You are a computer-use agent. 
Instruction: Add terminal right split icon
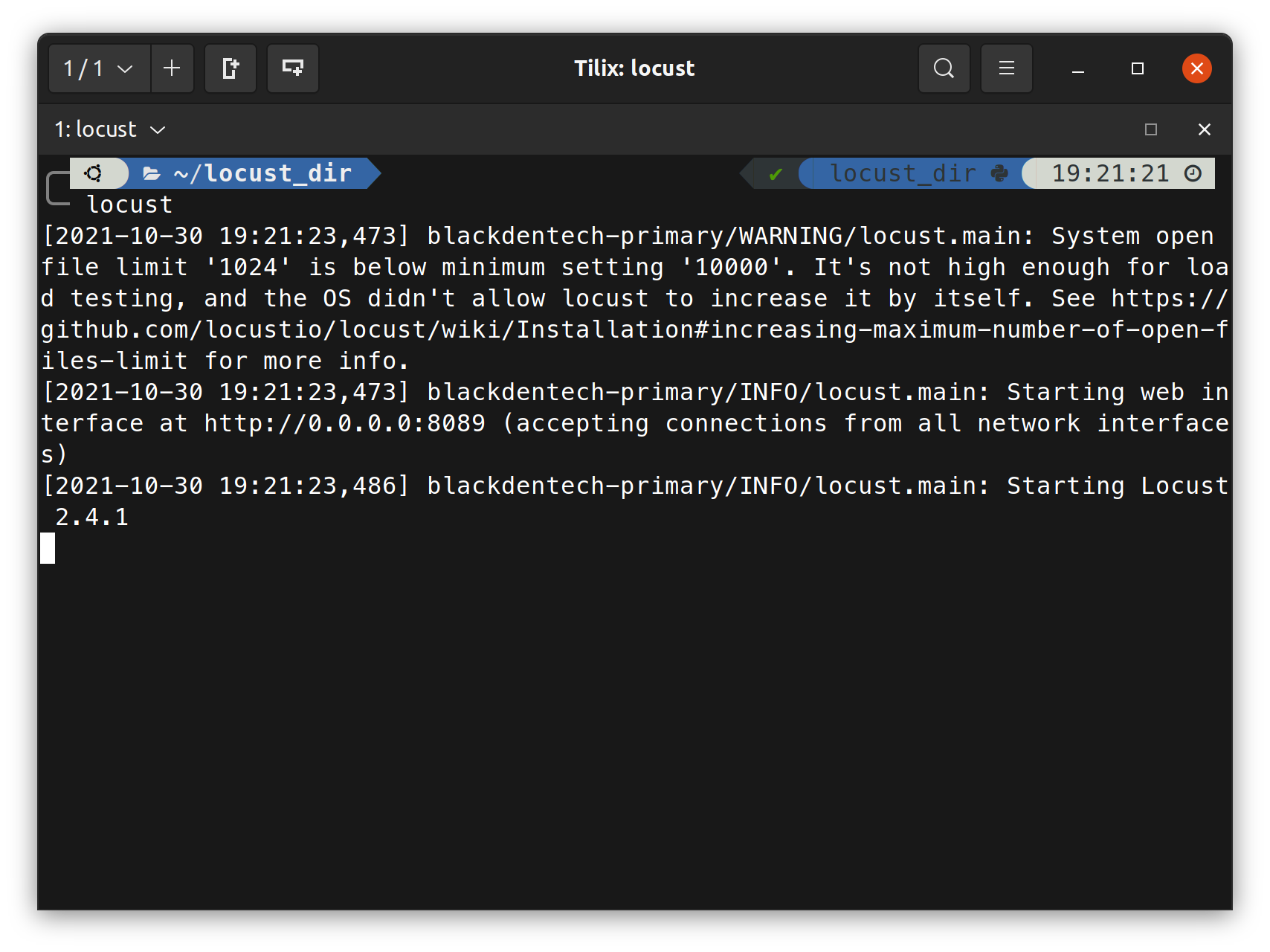pyautogui.click(x=231, y=68)
